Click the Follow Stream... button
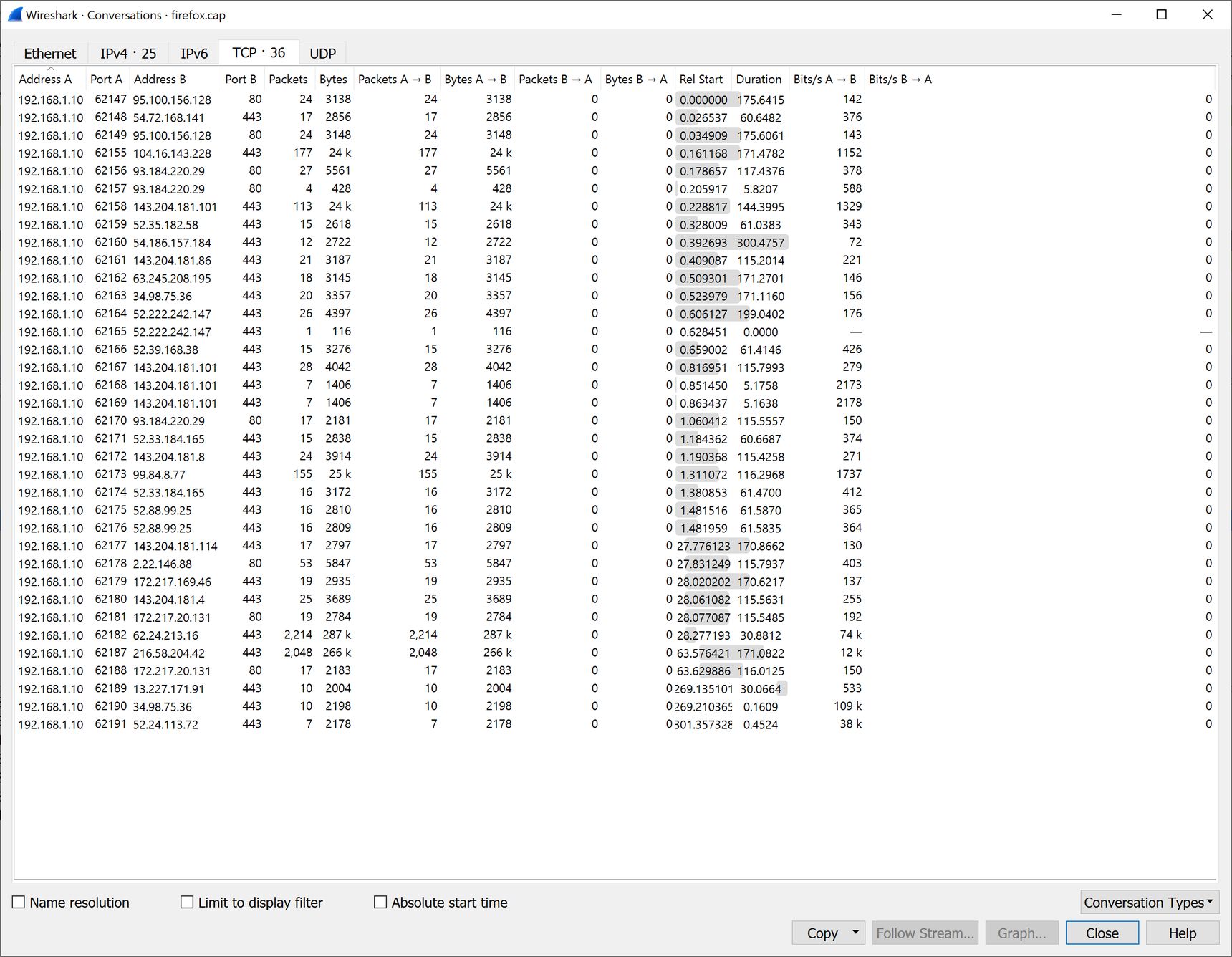This screenshot has width=1232, height=957. click(925, 933)
